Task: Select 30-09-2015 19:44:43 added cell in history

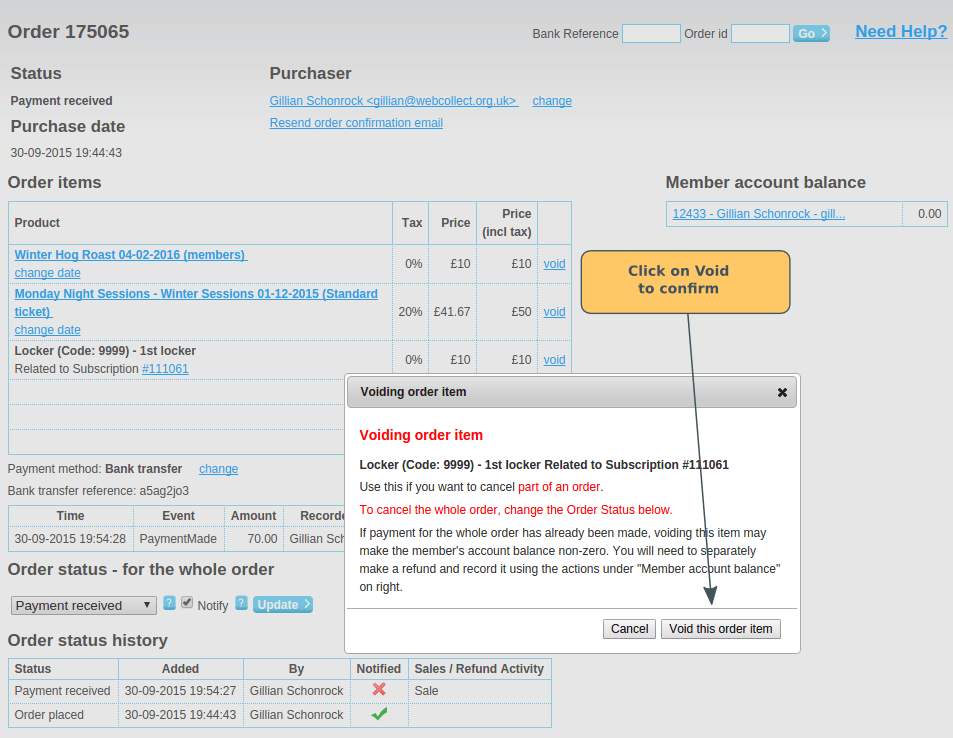Action: 181,715
